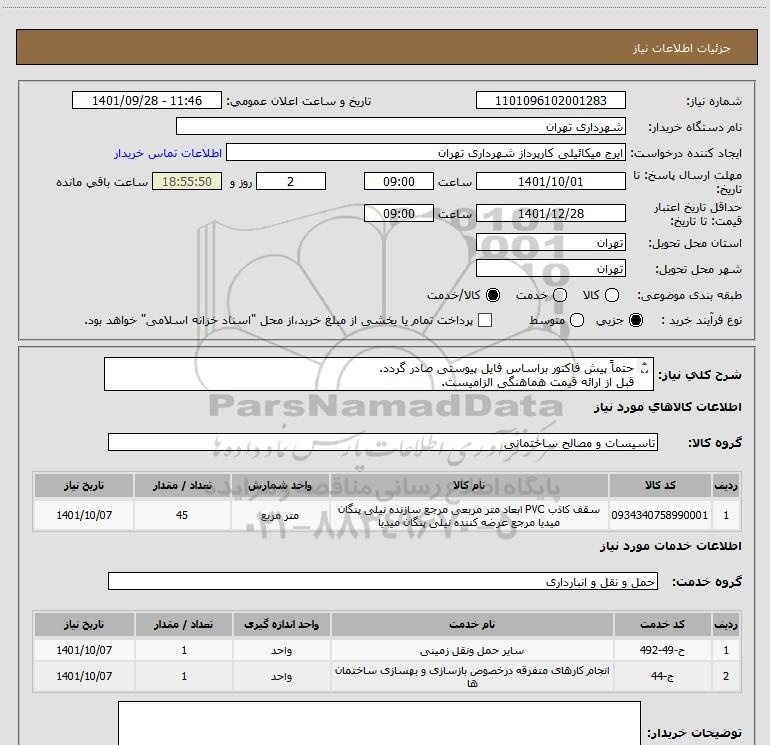Viewport: 770px width, 745px height.
Task: Select the کالا/خدمت radio button
Action: click(493, 295)
